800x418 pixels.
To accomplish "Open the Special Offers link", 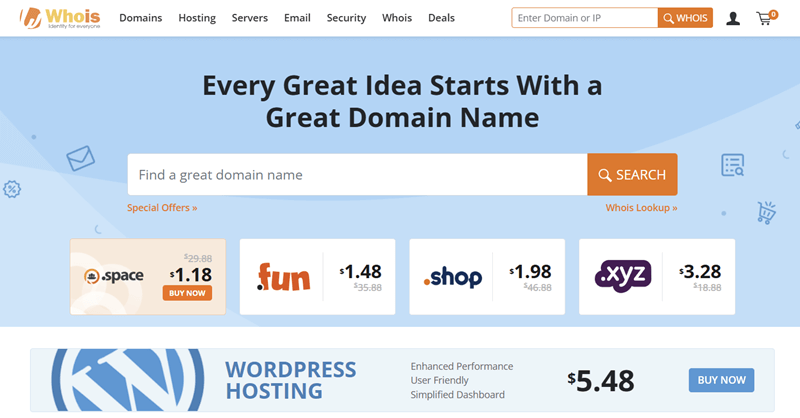I will [x=162, y=208].
